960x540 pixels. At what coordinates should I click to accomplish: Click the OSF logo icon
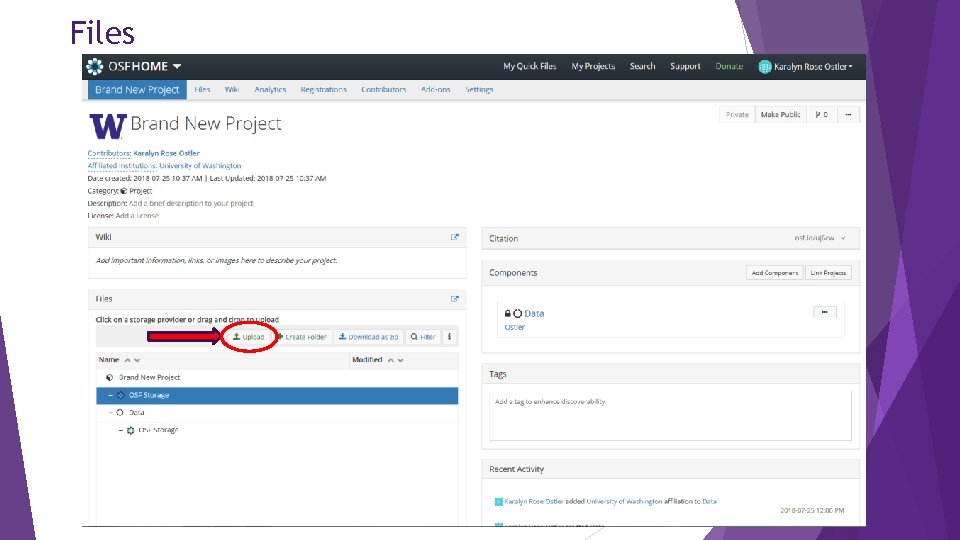(94, 66)
